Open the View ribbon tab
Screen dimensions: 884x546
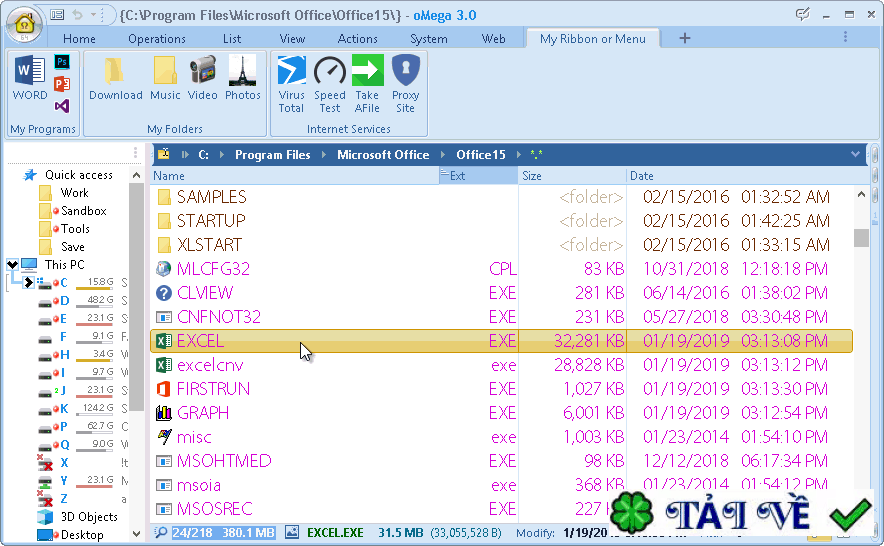coord(292,39)
